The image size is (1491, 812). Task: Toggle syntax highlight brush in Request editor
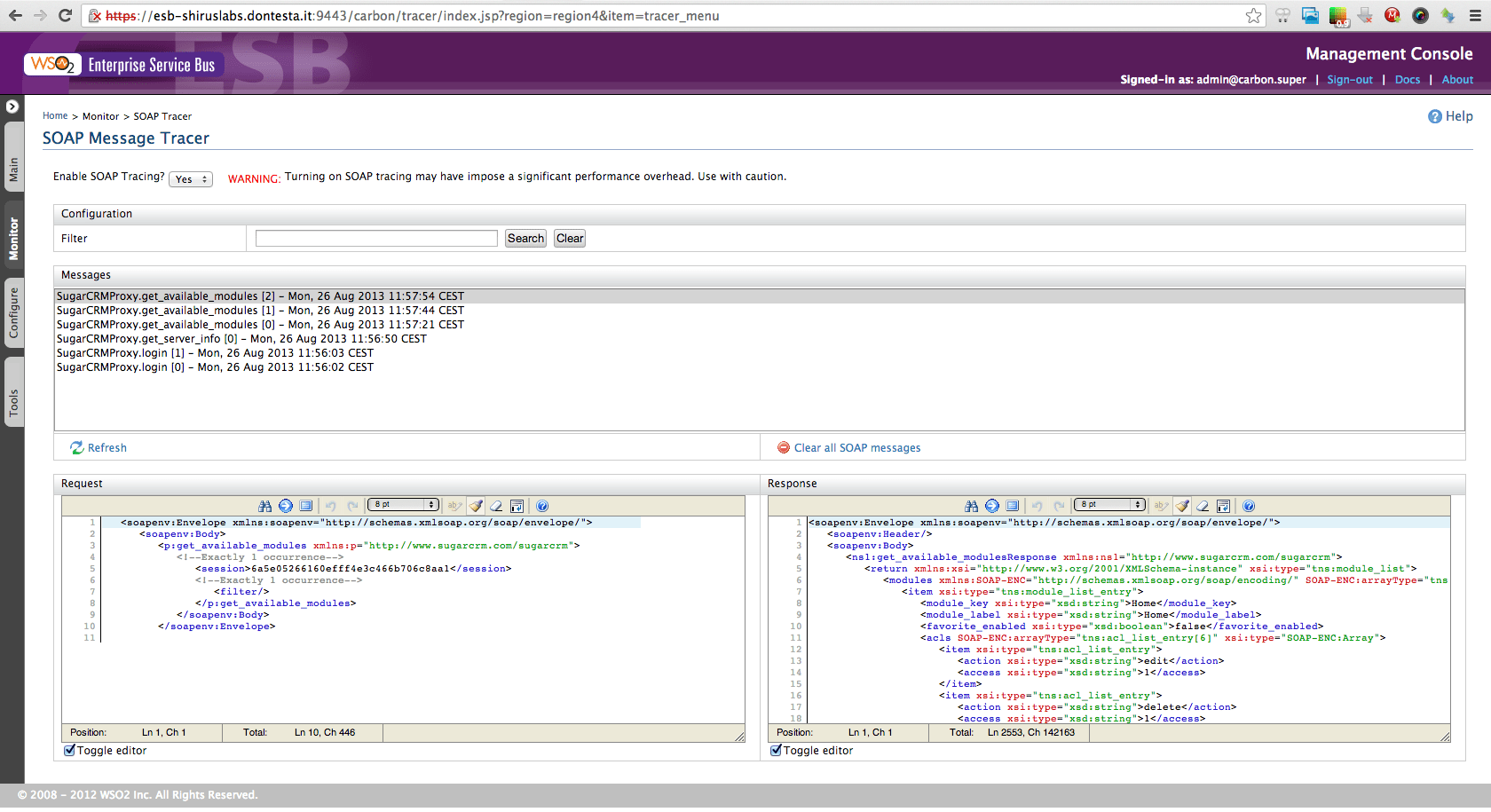pos(477,506)
